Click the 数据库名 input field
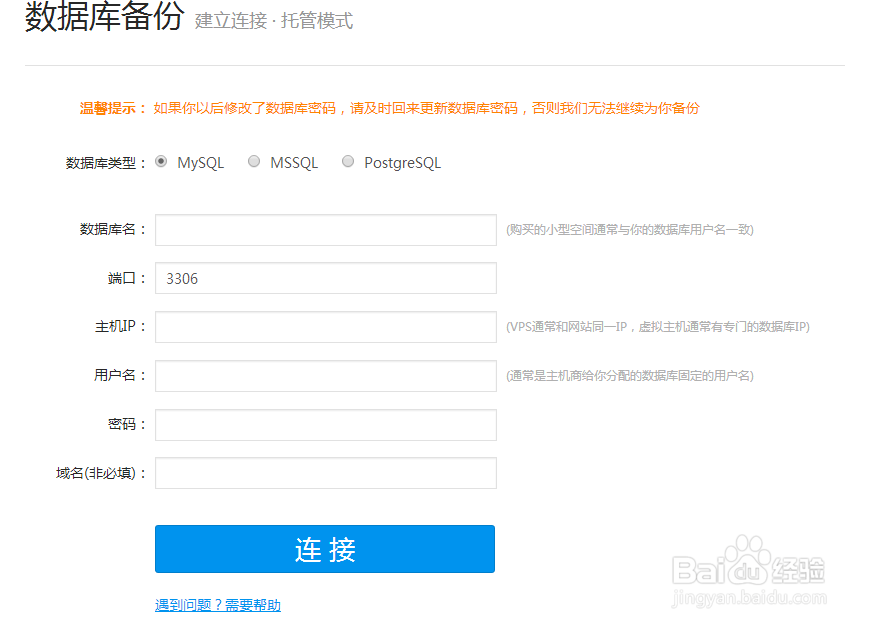Screen dimensions: 877x629 (x=325, y=229)
